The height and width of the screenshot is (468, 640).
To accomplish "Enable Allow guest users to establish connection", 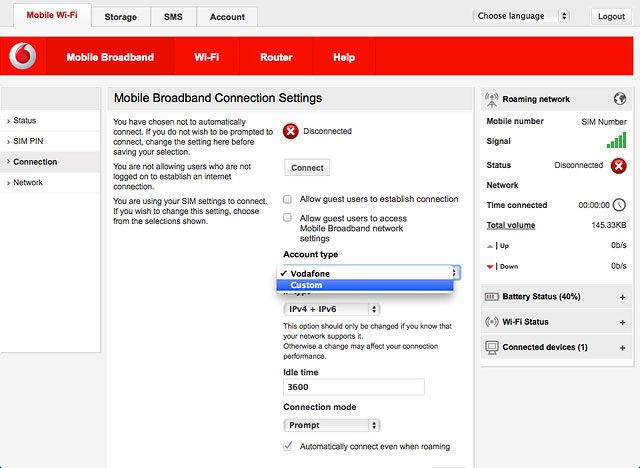I will 287,199.
